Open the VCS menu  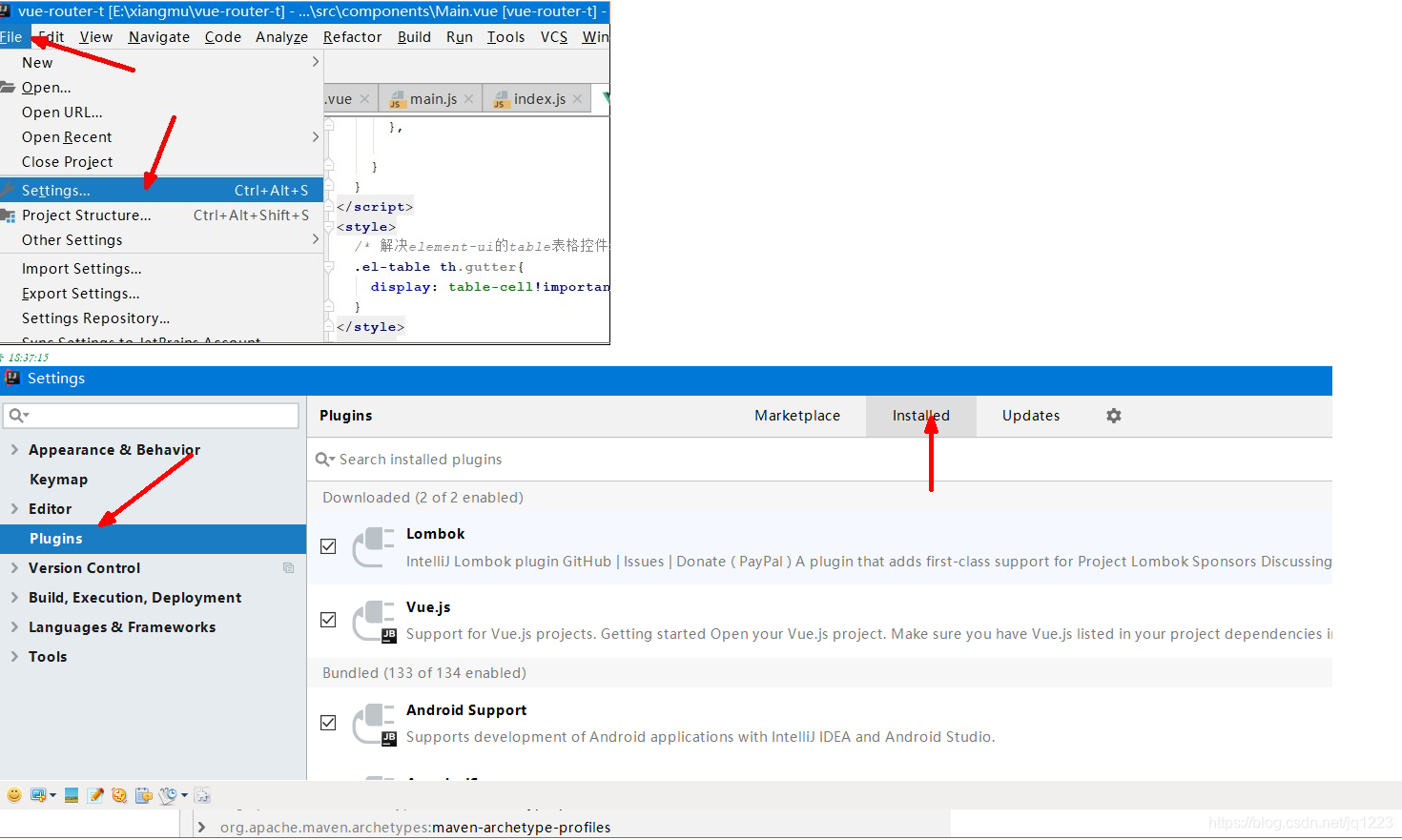click(x=554, y=37)
